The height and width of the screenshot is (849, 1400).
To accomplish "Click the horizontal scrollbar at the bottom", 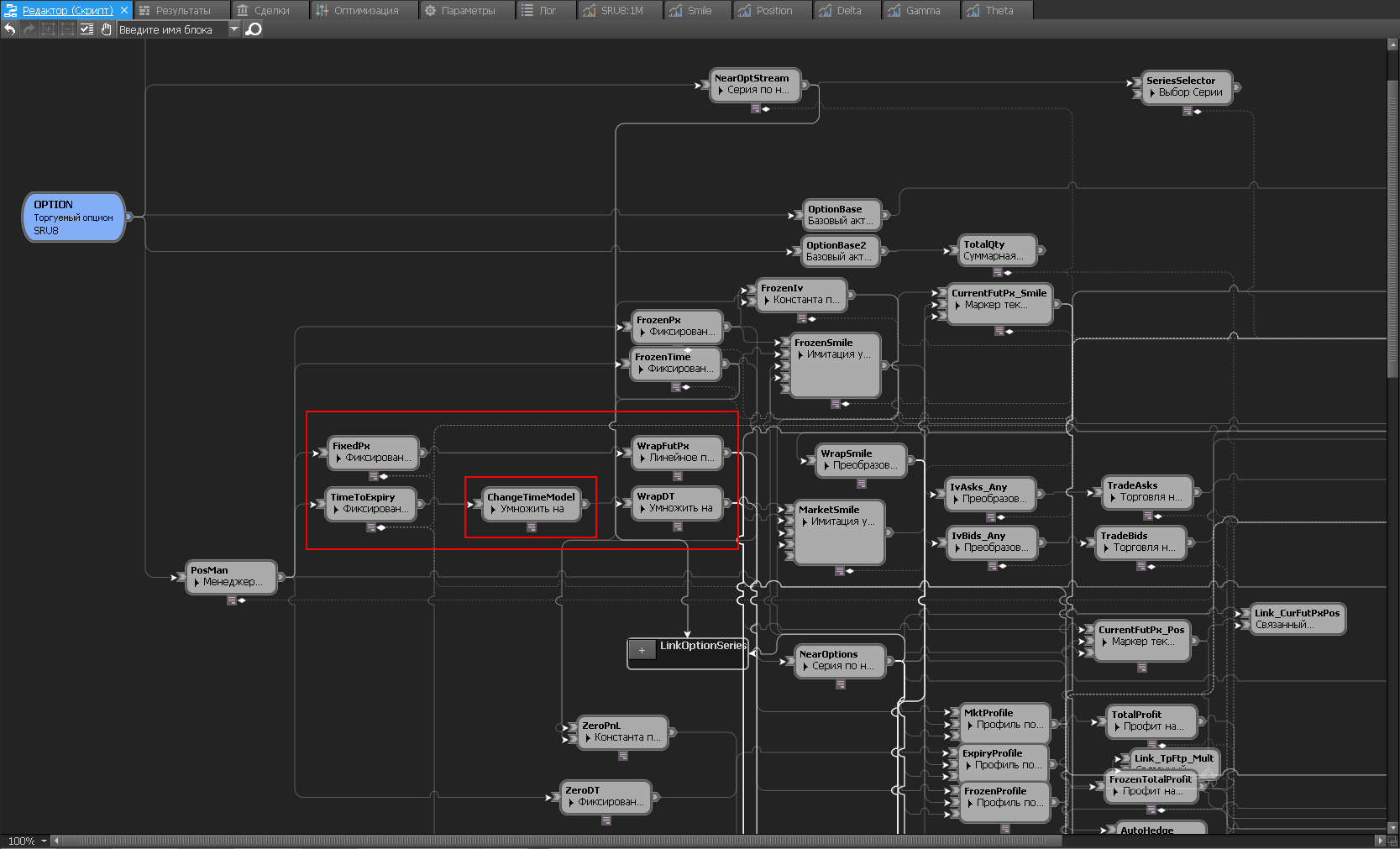I will [x=554, y=841].
